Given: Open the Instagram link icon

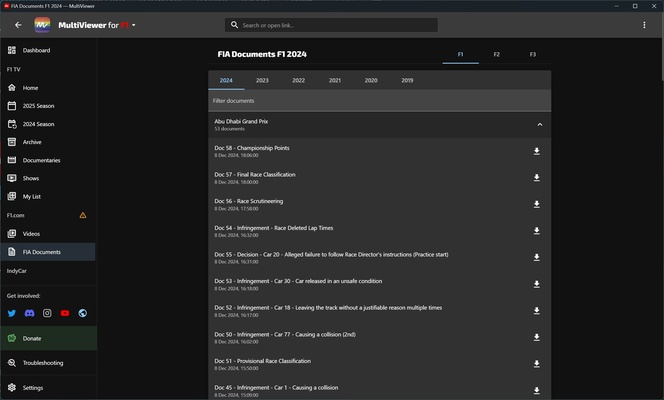Looking at the screenshot, I should tap(47, 313).
